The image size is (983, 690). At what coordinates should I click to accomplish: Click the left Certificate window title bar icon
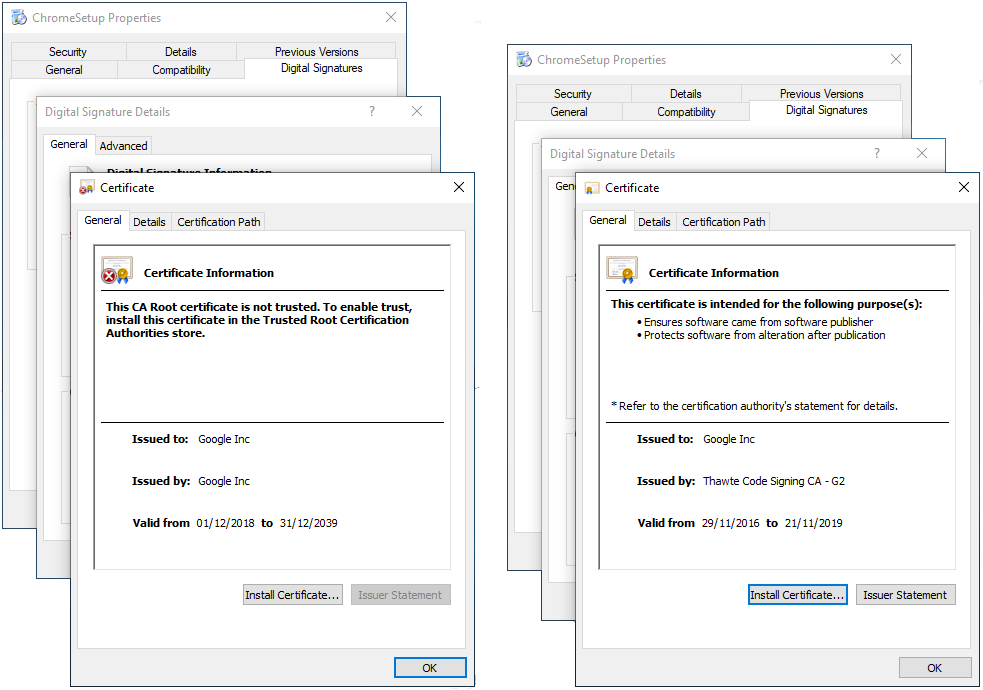point(87,188)
